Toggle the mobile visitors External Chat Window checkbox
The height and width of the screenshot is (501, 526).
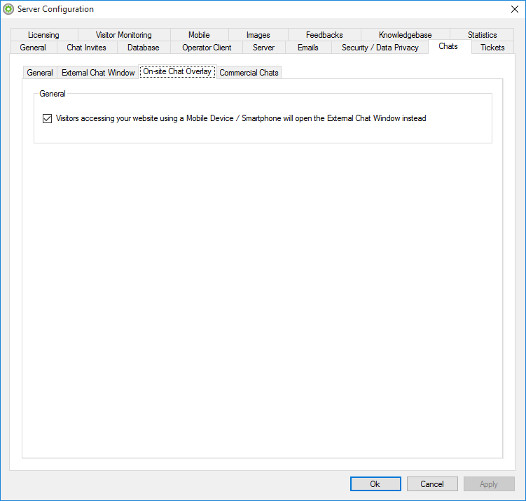point(47,118)
